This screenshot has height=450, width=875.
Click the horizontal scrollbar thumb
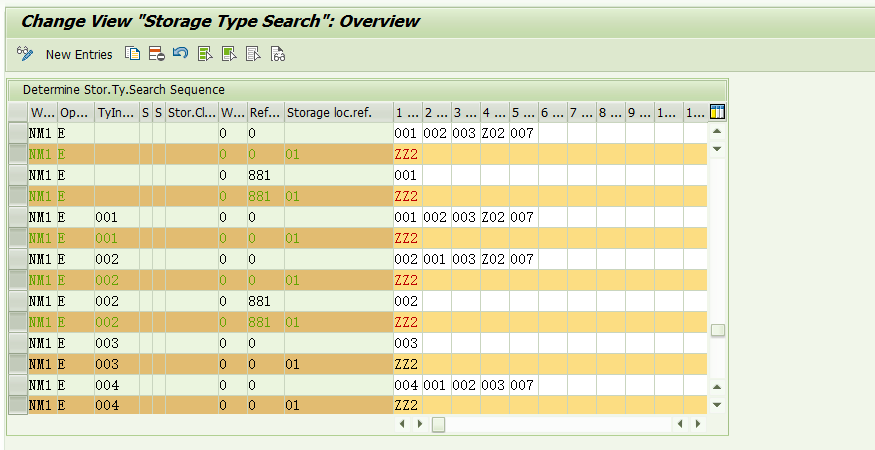pos(438,424)
